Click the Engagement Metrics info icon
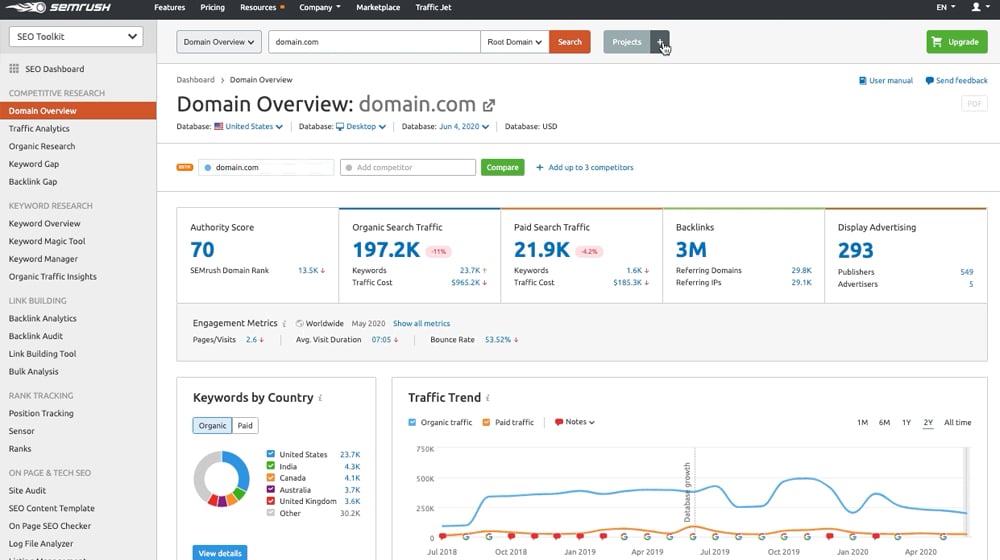The image size is (1000, 560). (284, 323)
